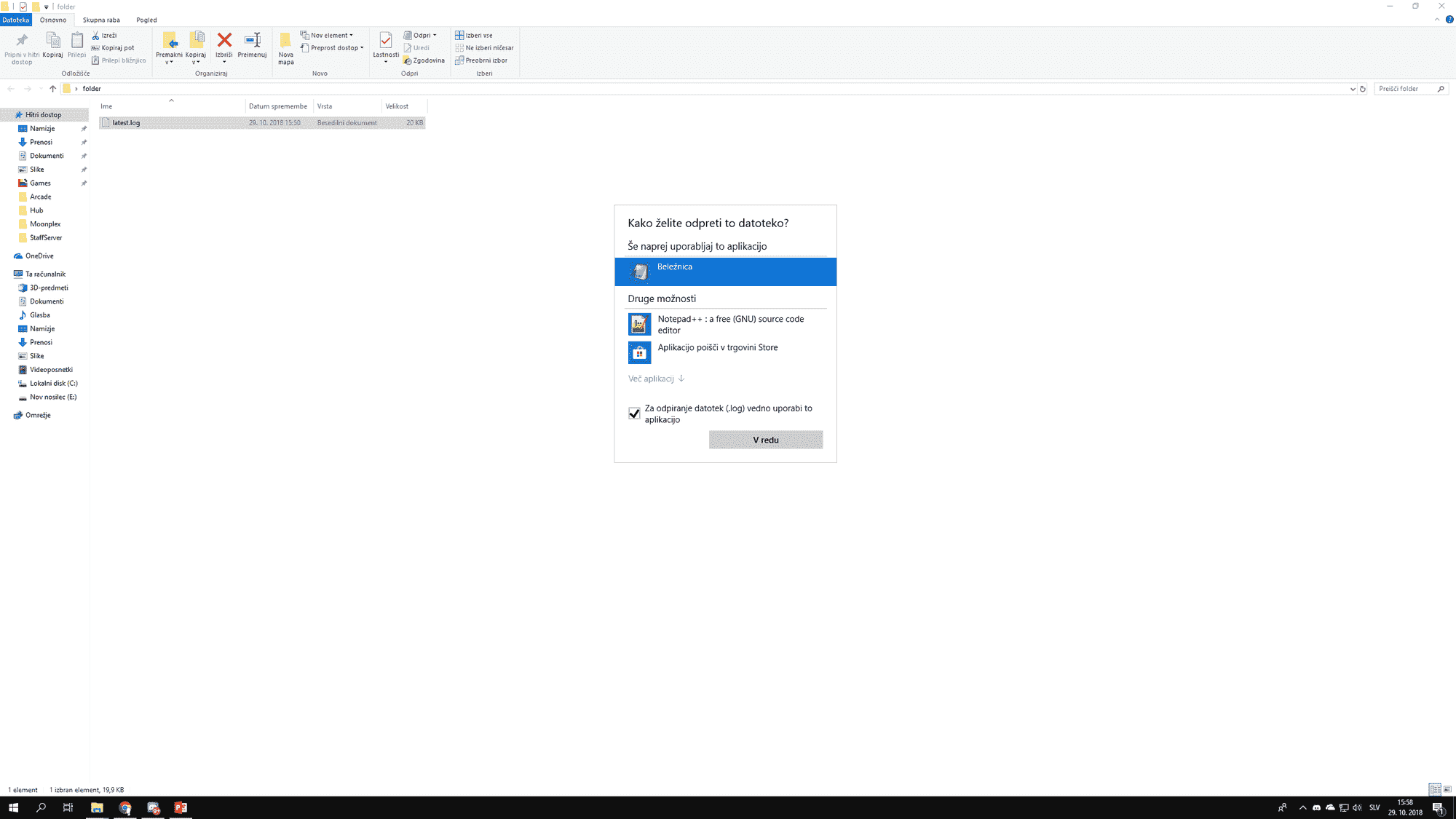The width and height of the screenshot is (1456, 819).
Task: Click Kopiraj pot copy path item
Action: [x=113, y=48]
